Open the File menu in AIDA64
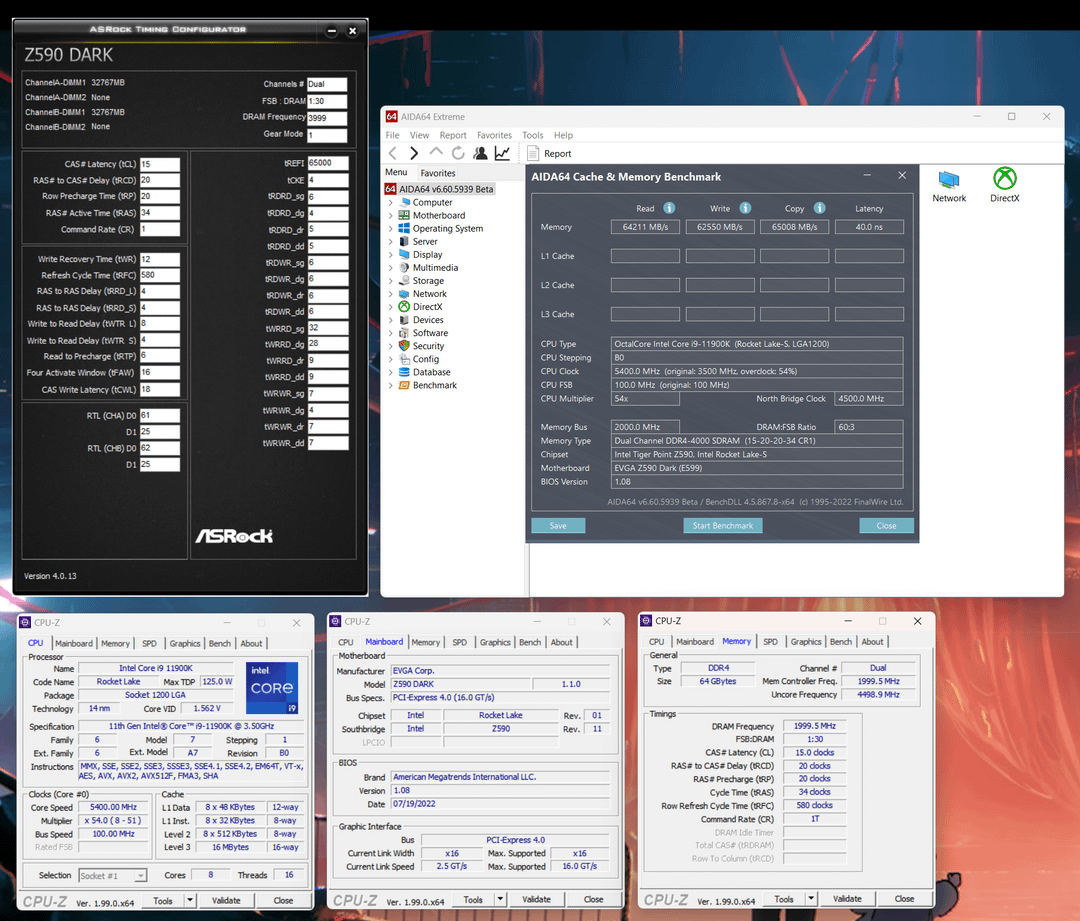This screenshot has height=921, width=1080. click(393, 136)
